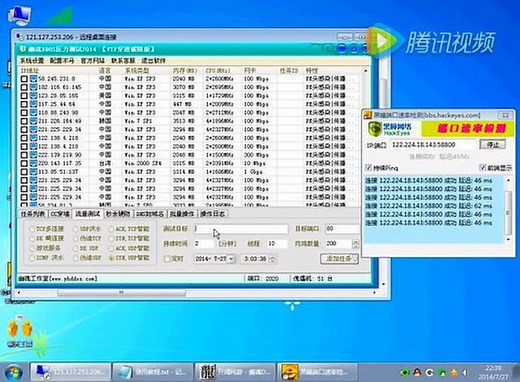The height and width of the screenshot is (382, 520).
Task: Click the 傀儡机: 51 台 status text
Action: (313, 279)
